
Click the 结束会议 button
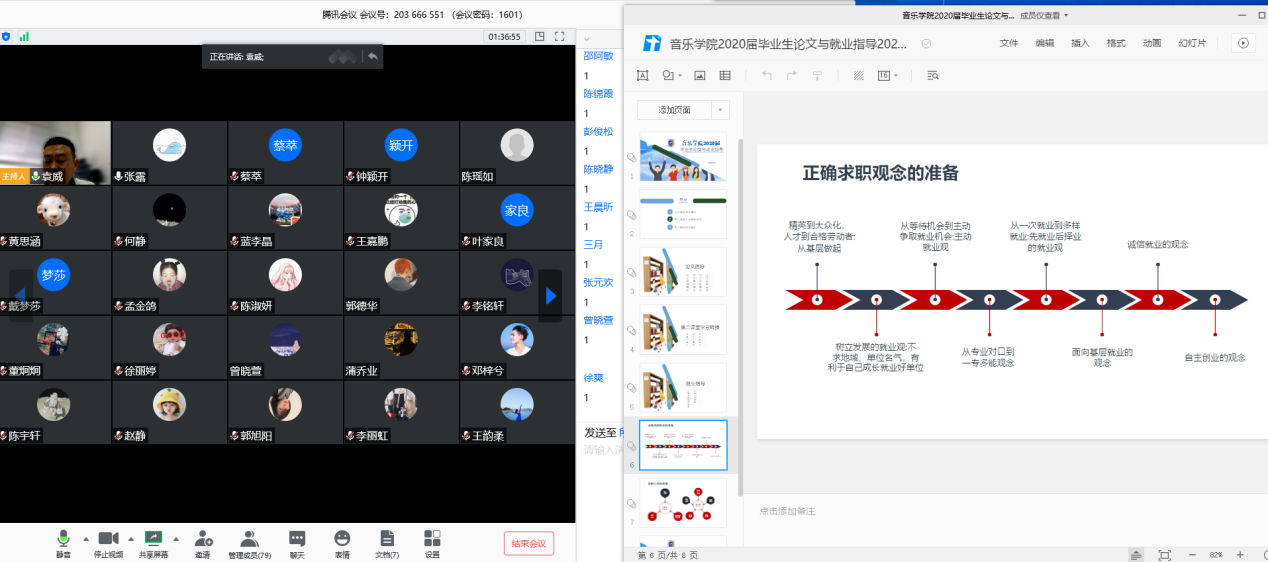(x=528, y=544)
